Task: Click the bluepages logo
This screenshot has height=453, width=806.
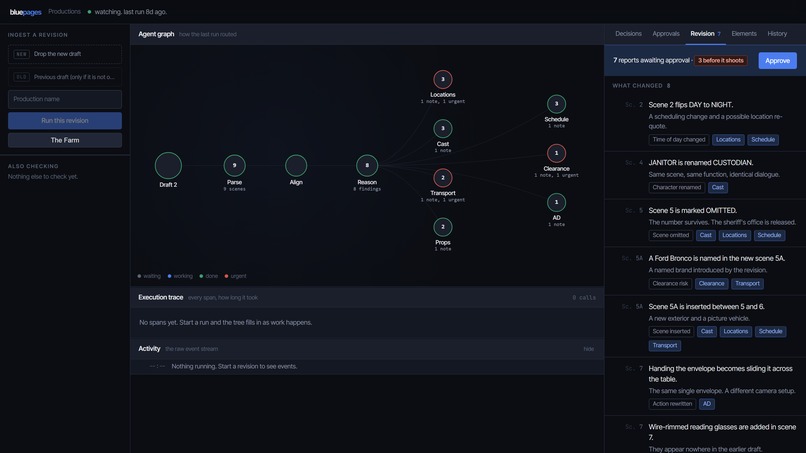Action: (25, 12)
